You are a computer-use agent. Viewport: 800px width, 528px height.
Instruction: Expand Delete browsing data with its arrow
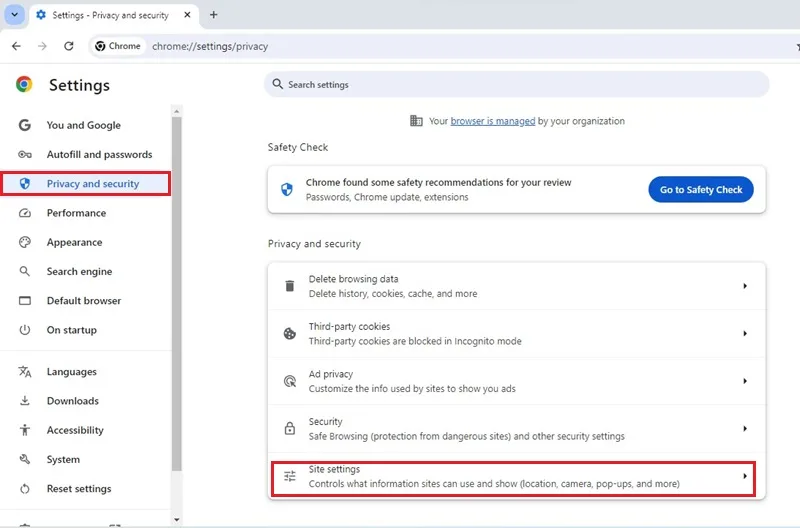745,286
